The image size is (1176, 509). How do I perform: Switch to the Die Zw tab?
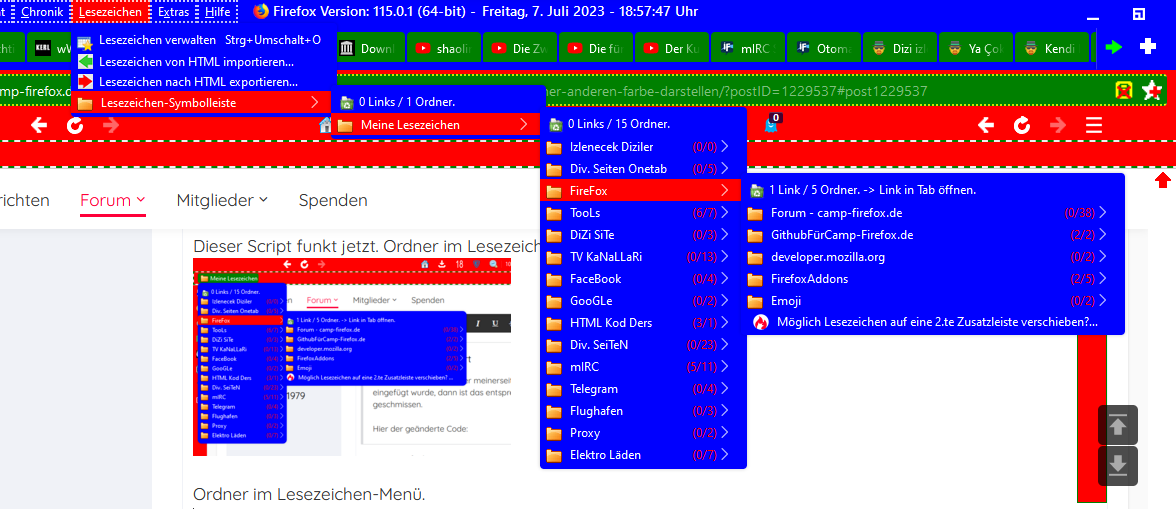coord(520,48)
